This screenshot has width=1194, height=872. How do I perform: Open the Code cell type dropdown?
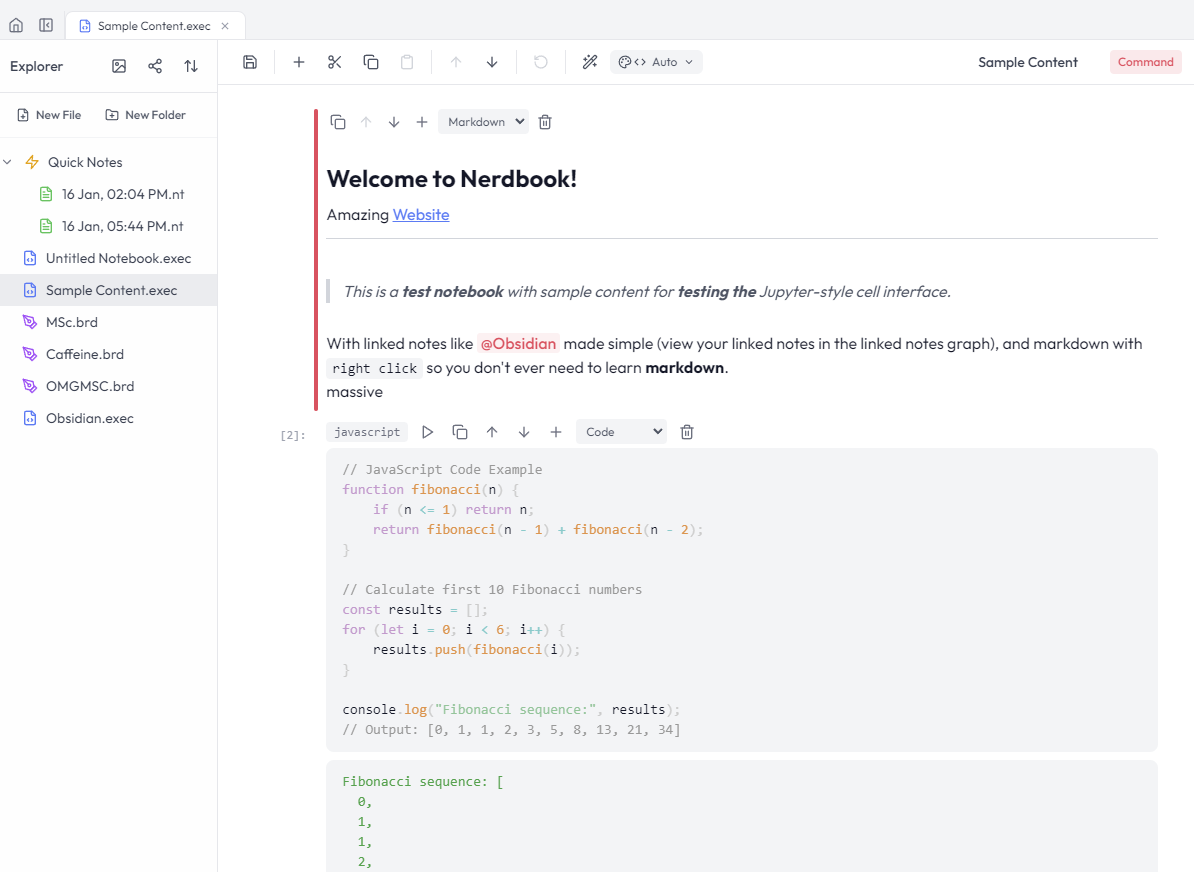click(621, 432)
